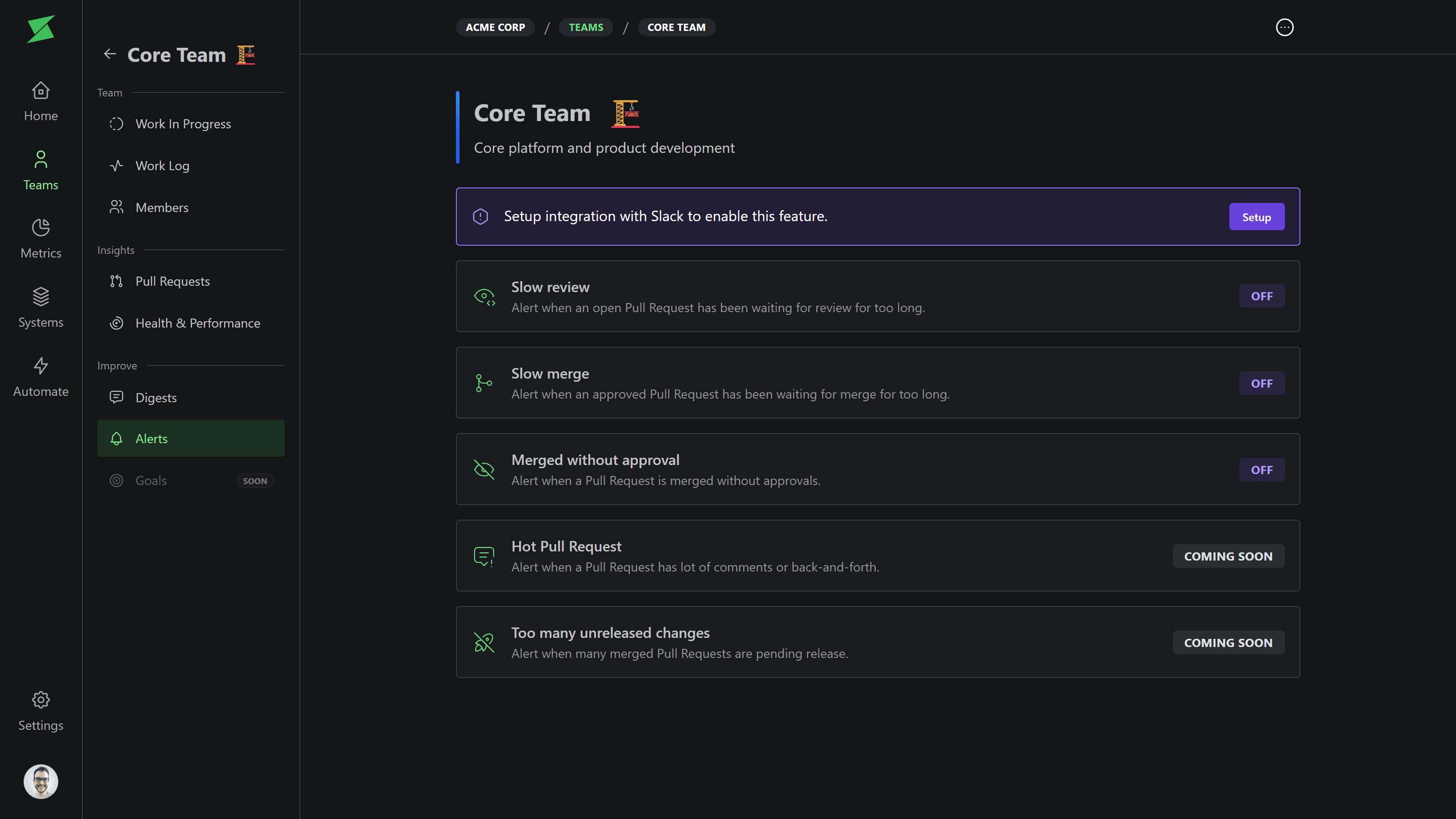
Task: Click the Home icon in left rail
Action: (40, 91)
